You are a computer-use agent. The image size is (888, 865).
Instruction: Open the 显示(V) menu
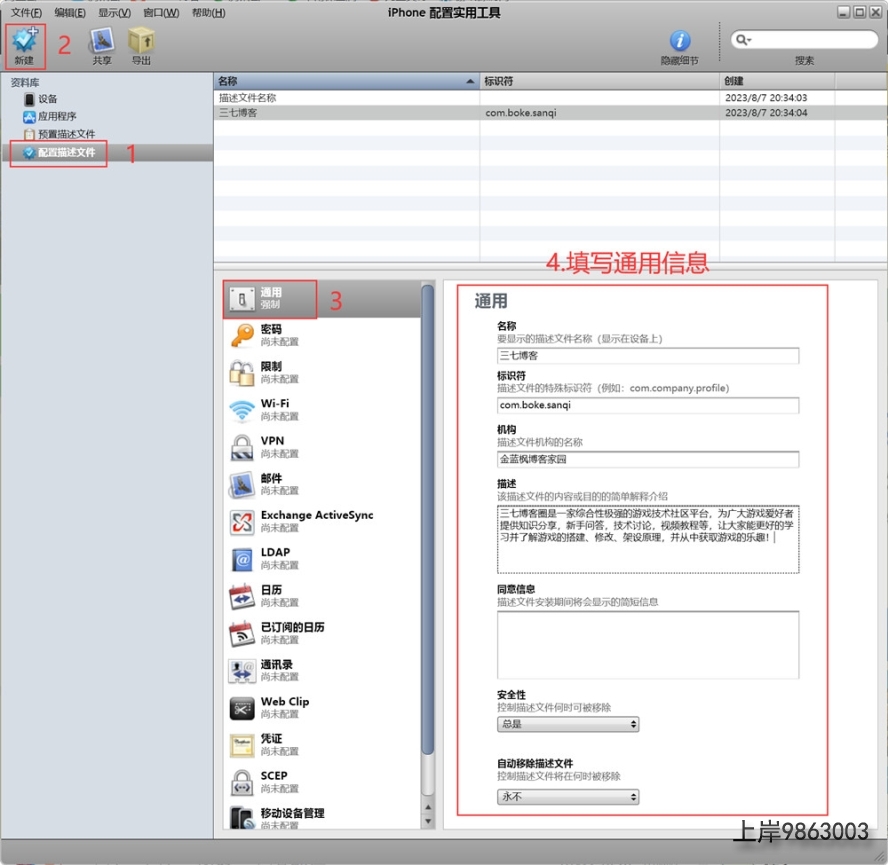114,12
